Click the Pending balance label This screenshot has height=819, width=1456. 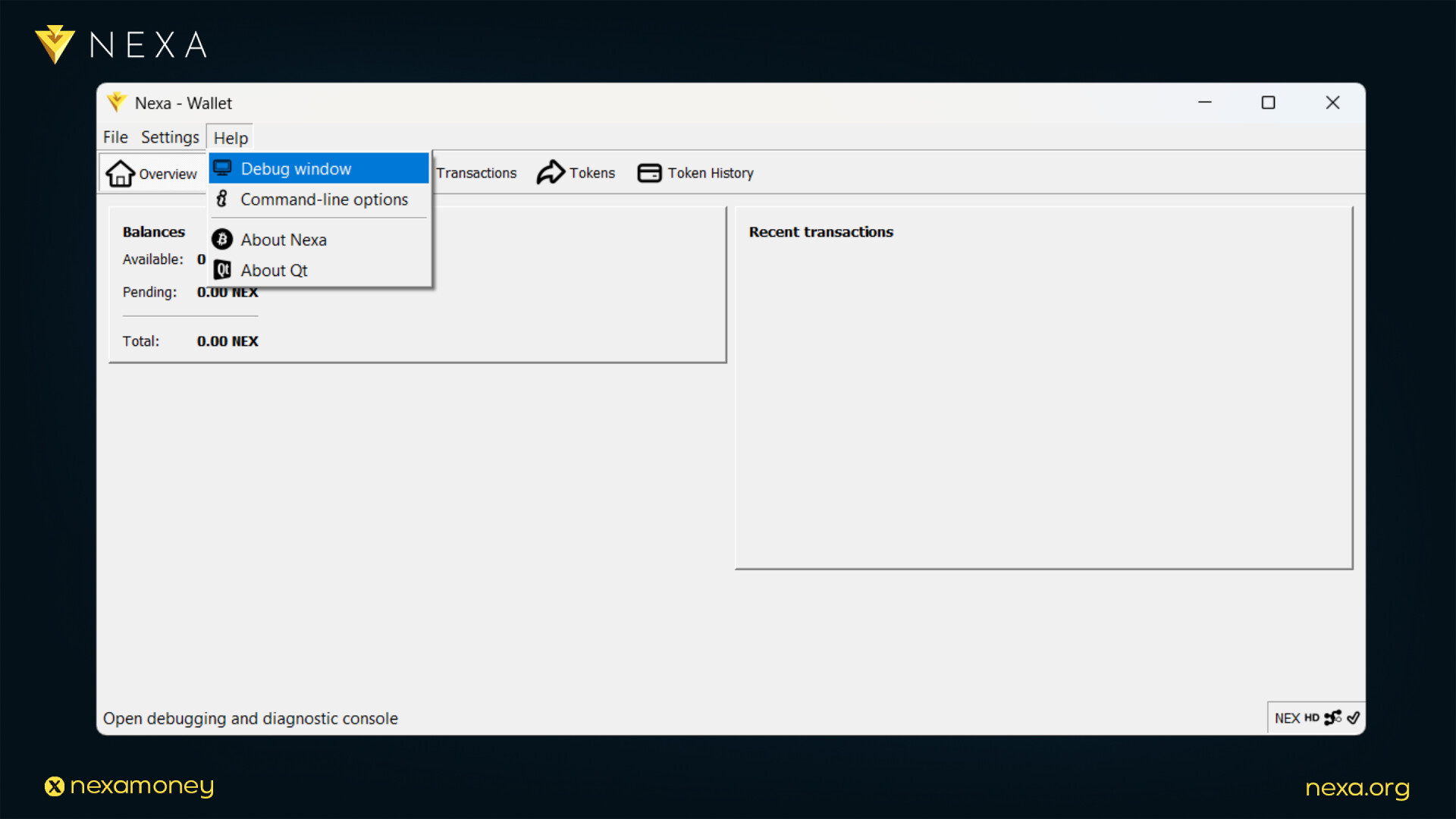[149, 292]
